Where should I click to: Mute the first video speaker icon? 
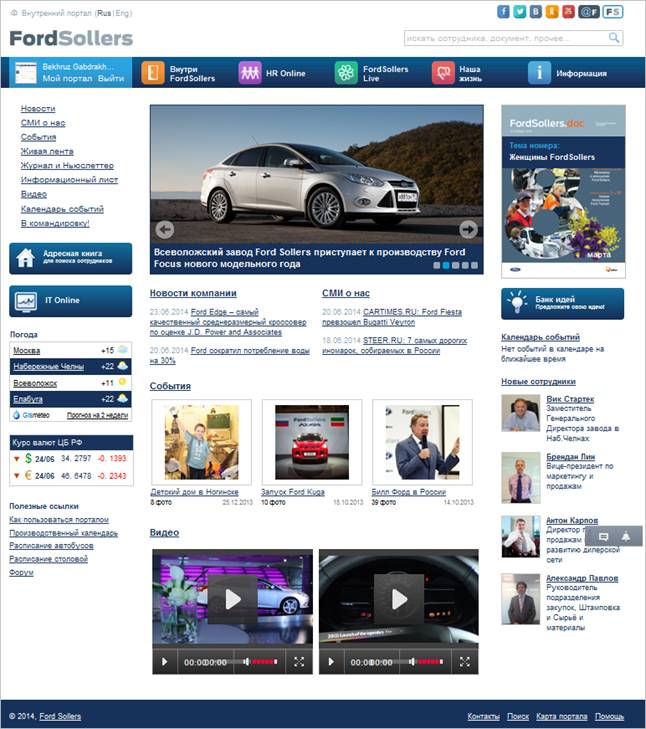pyautogui.click(x=246, y=662)
